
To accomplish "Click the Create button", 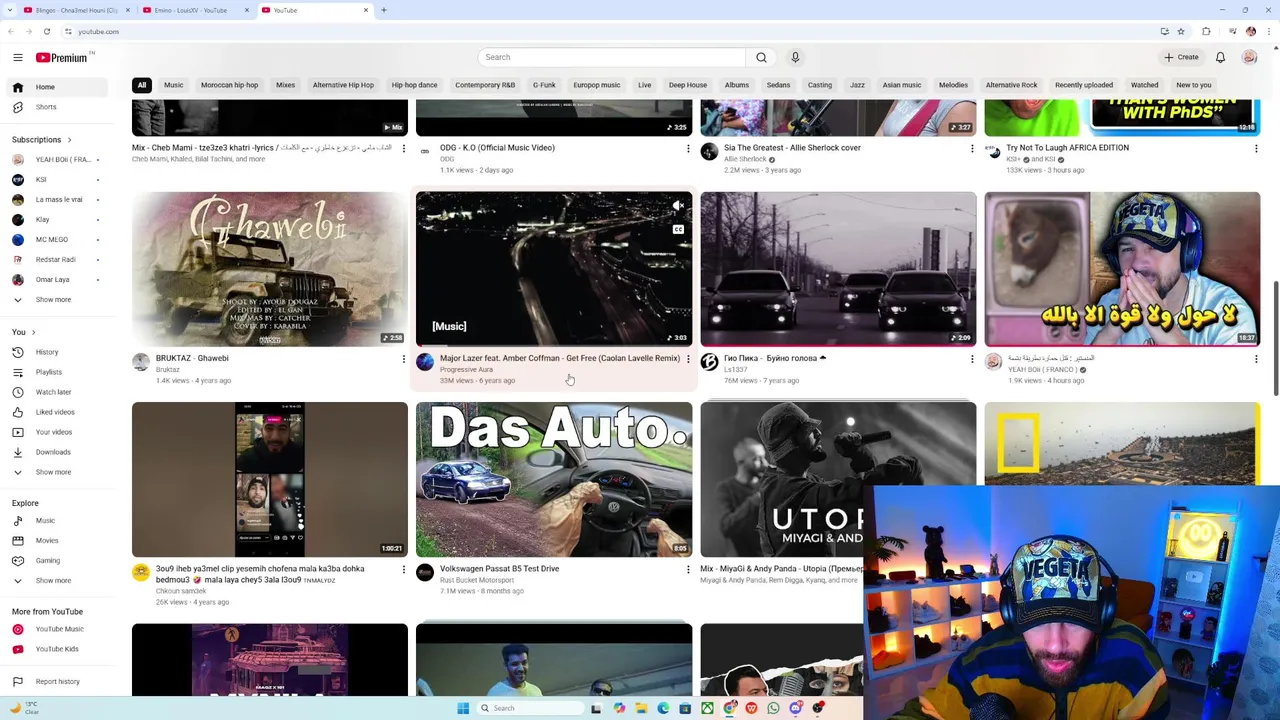I will 1181,57.
